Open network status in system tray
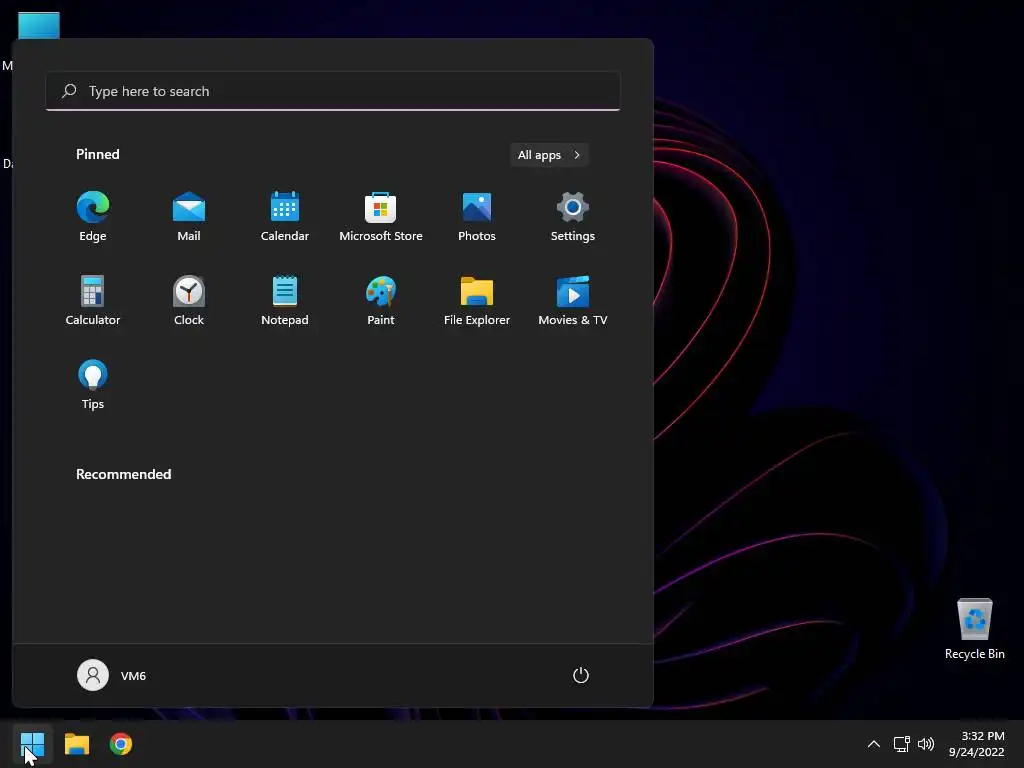Screen dimensions: 1024x768 pyautogui.click(x=902, y=744)
